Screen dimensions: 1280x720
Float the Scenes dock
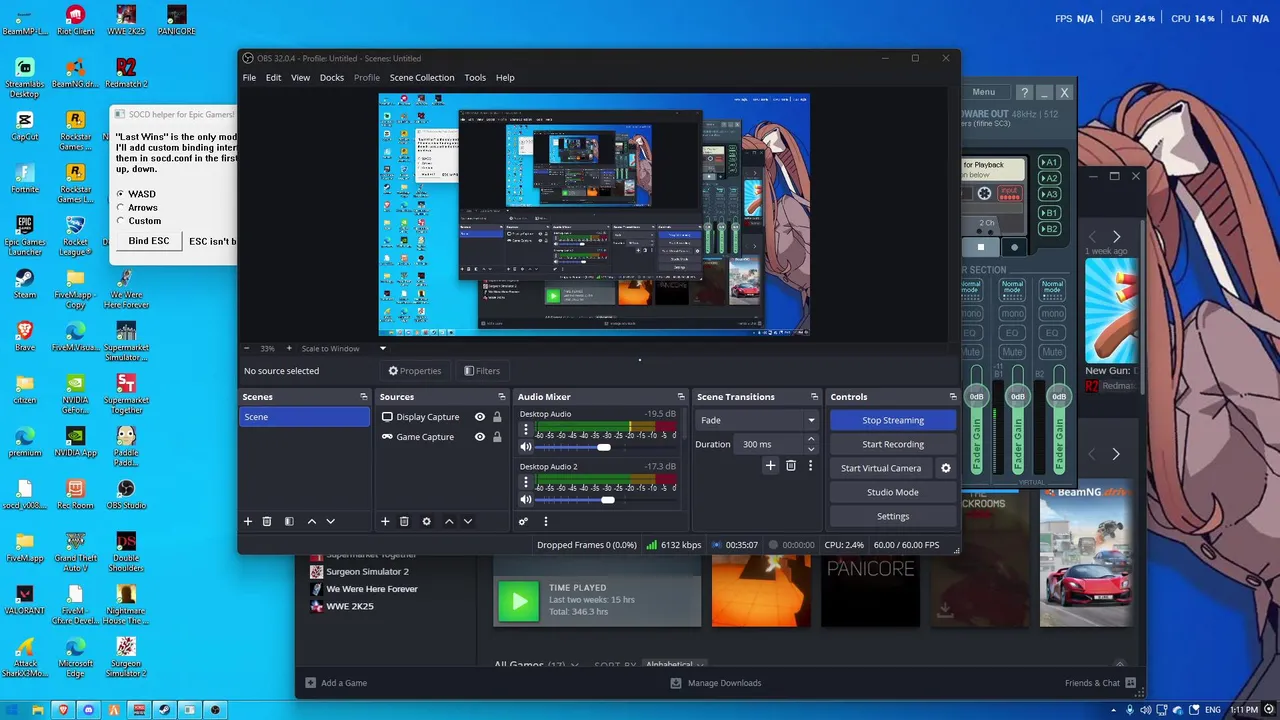(x=364, y=397)
